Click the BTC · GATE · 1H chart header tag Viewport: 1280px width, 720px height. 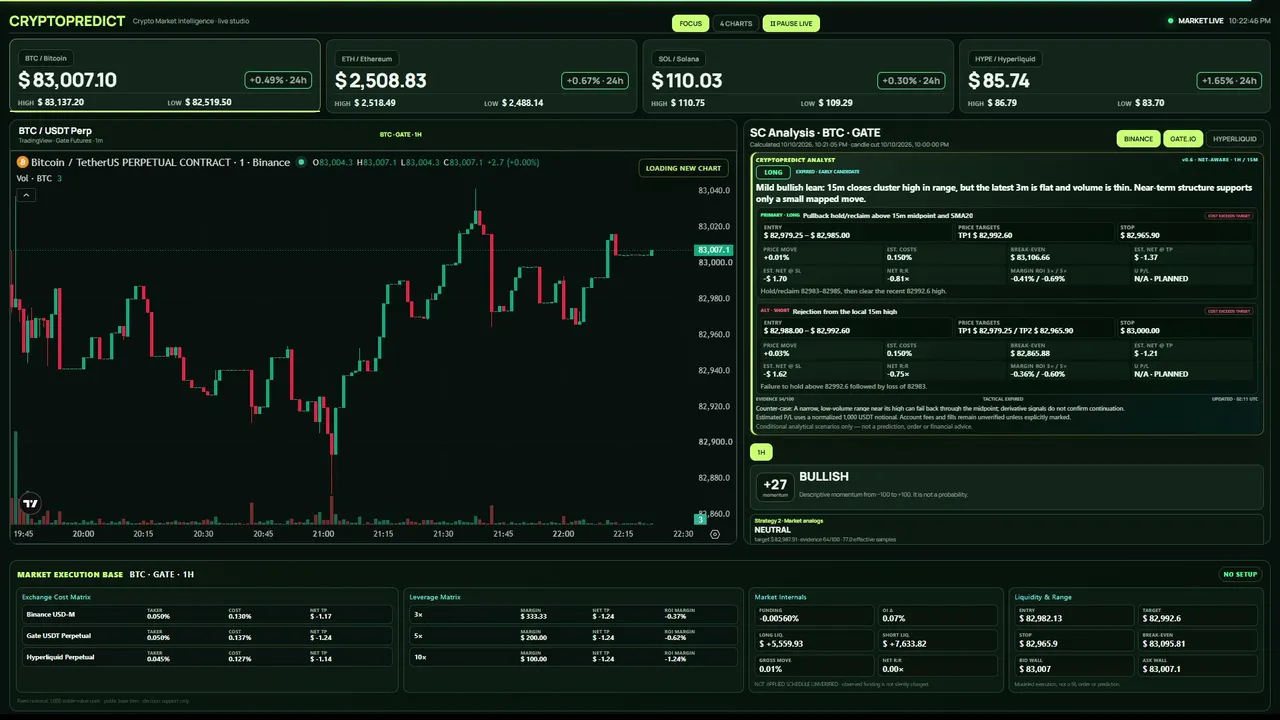tap(401, 134)
